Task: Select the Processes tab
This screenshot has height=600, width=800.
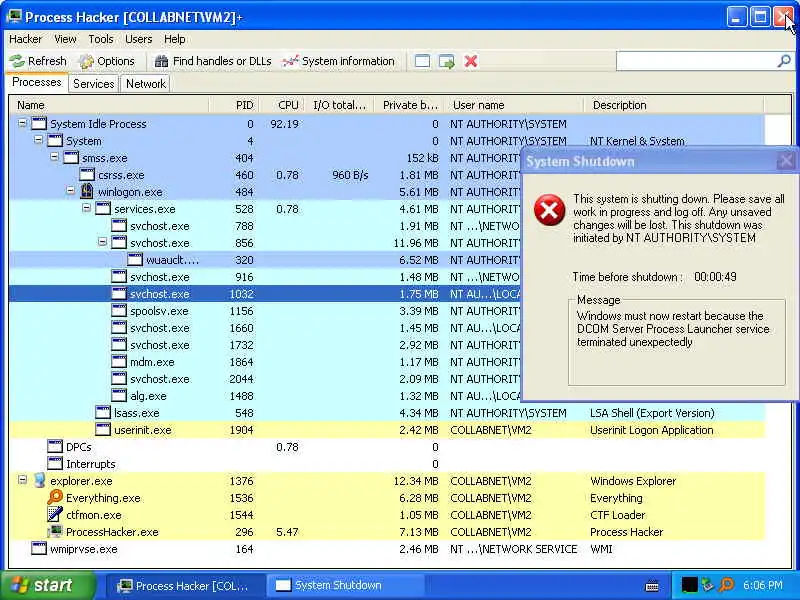Action: click(37, 83)
